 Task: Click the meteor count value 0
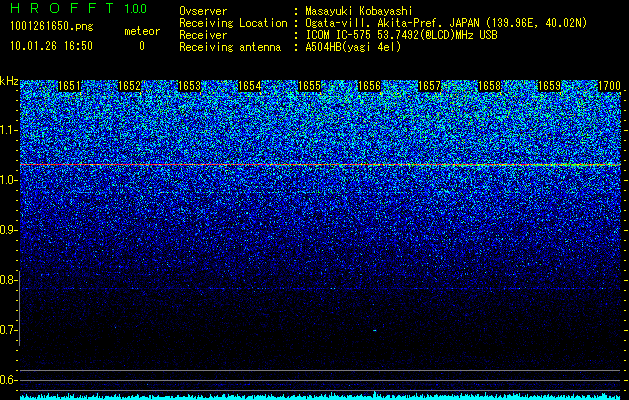click(x=142, y=46)
